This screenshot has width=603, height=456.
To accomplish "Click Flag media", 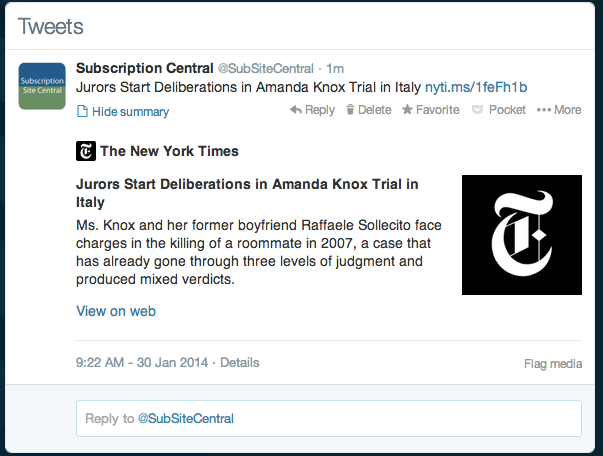I will pyautogui.click(x=553, y=364).
